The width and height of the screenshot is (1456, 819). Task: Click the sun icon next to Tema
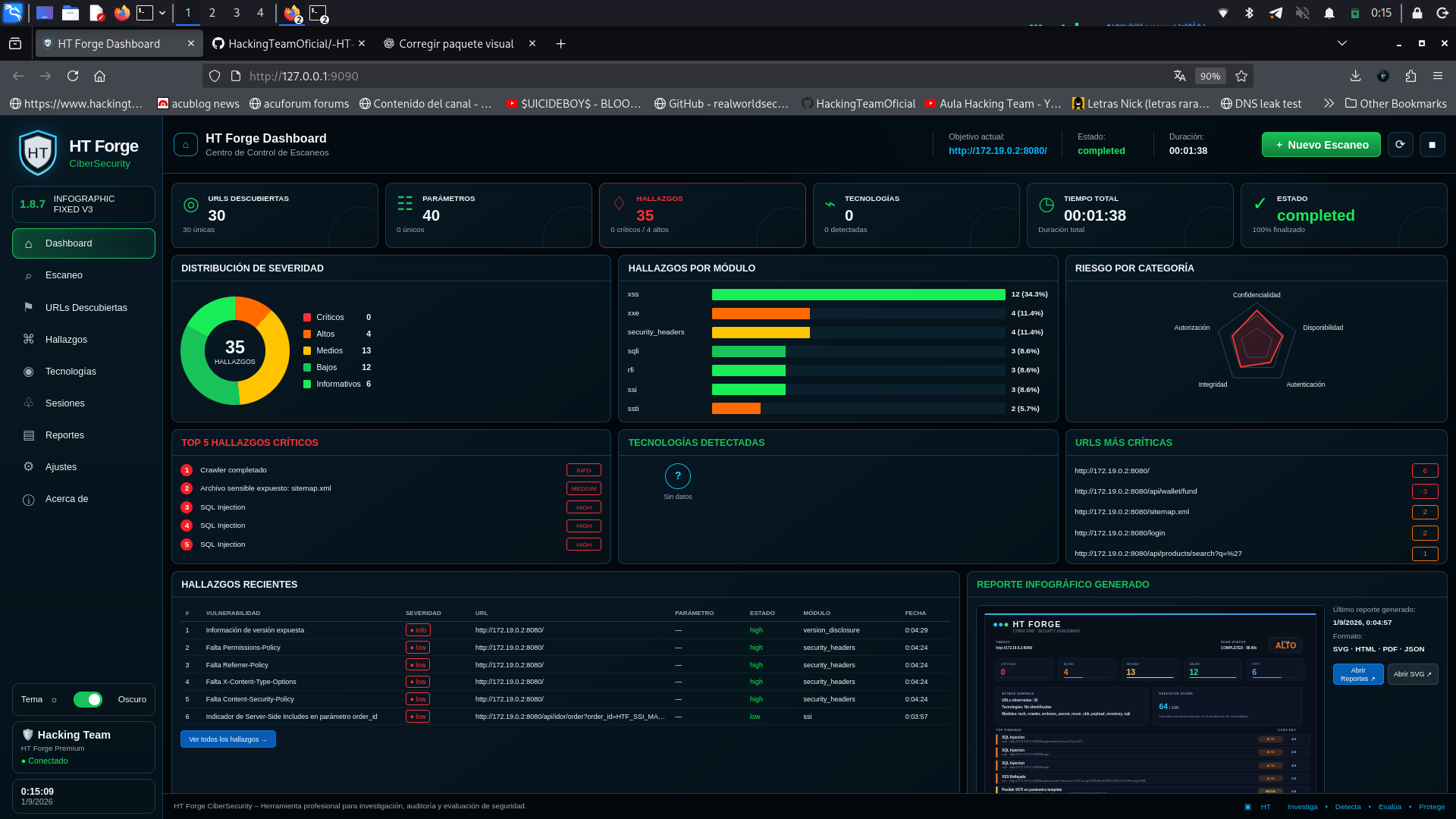click(x=54, y=700)
